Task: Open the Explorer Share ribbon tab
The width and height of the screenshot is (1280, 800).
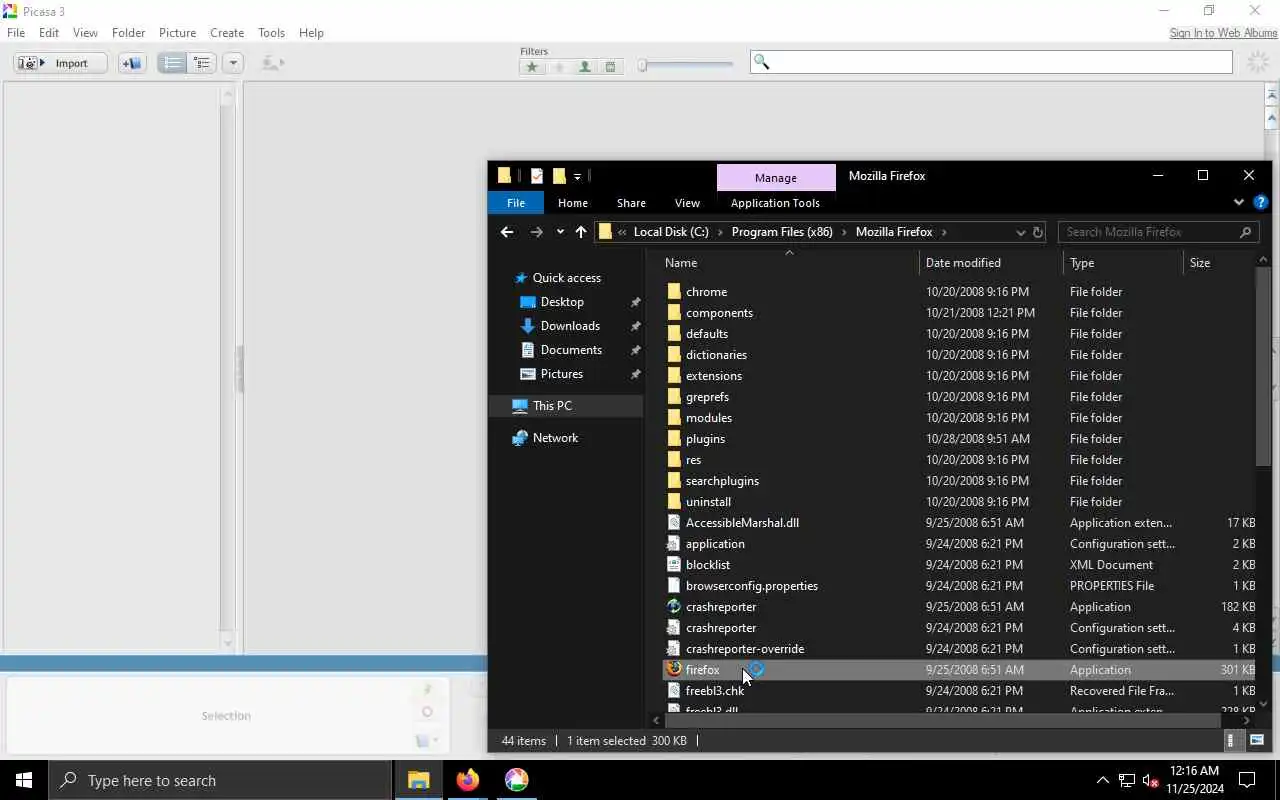Action: click(x=631, y=203)
